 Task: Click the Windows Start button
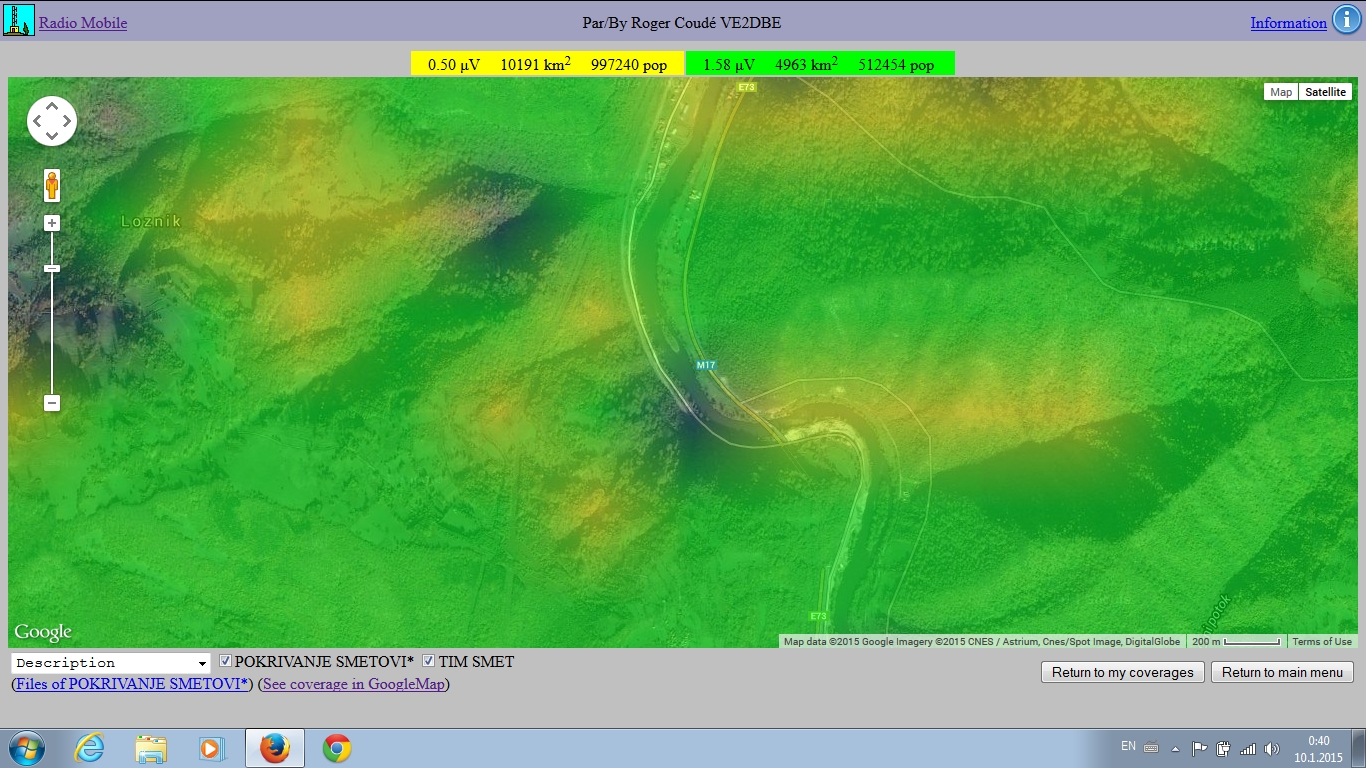point(25,748)
